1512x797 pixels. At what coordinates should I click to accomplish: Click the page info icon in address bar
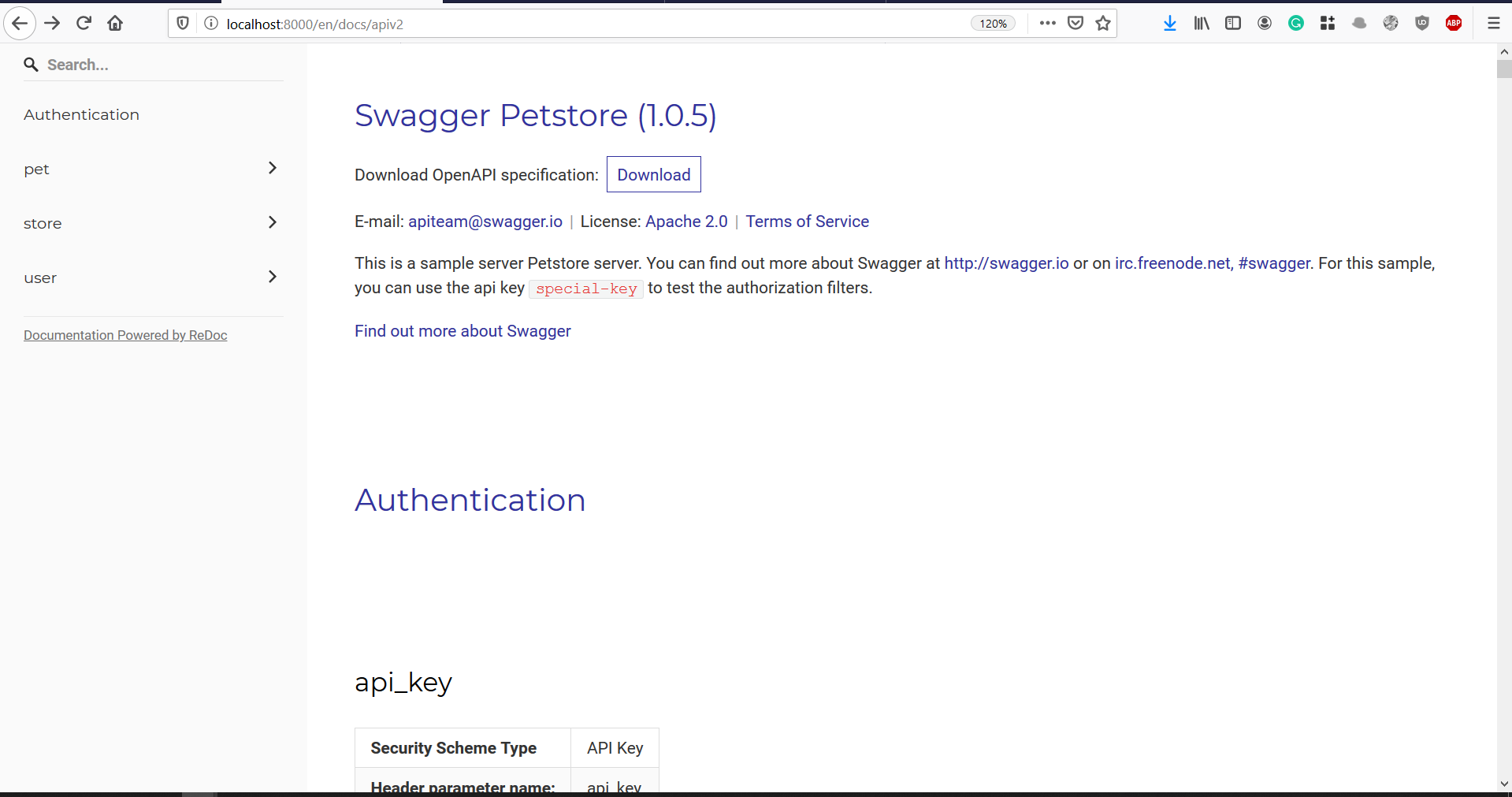(x=210, y=24)
